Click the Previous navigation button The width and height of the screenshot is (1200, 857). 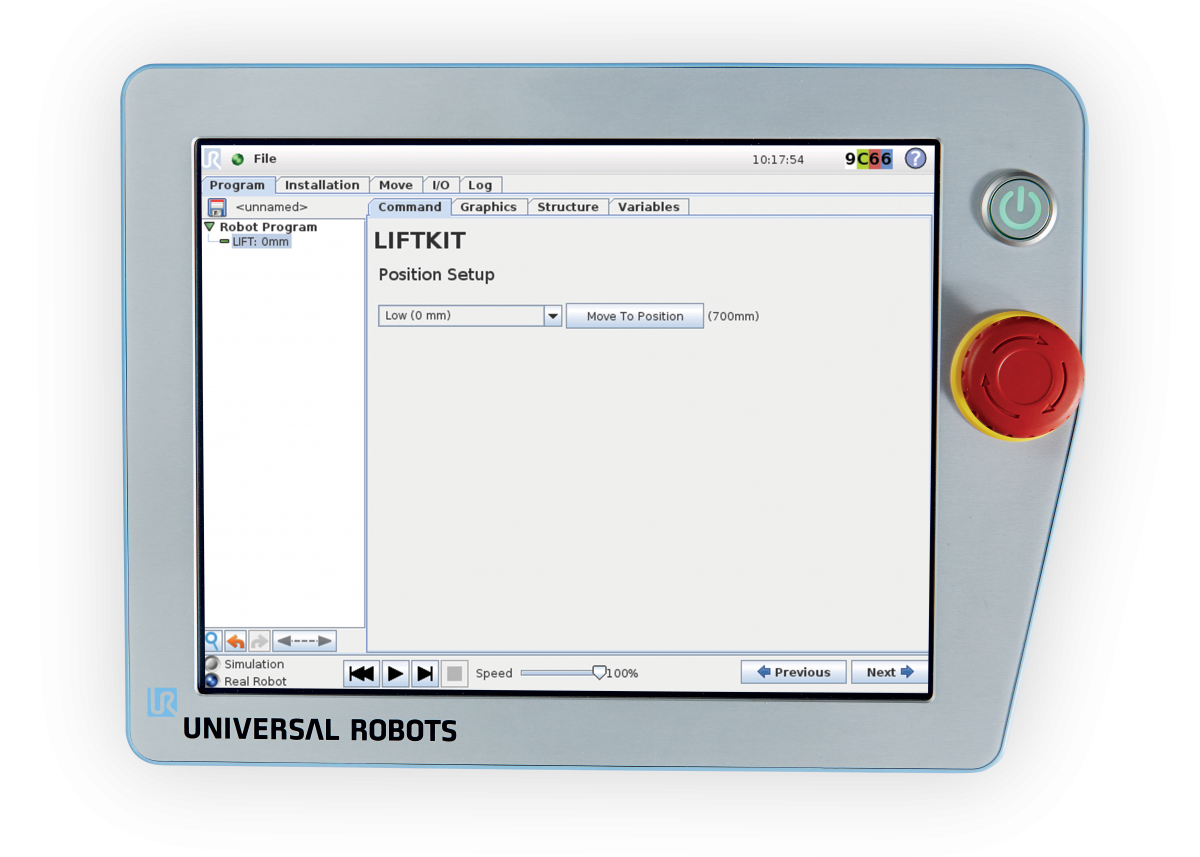coord(794,672)
